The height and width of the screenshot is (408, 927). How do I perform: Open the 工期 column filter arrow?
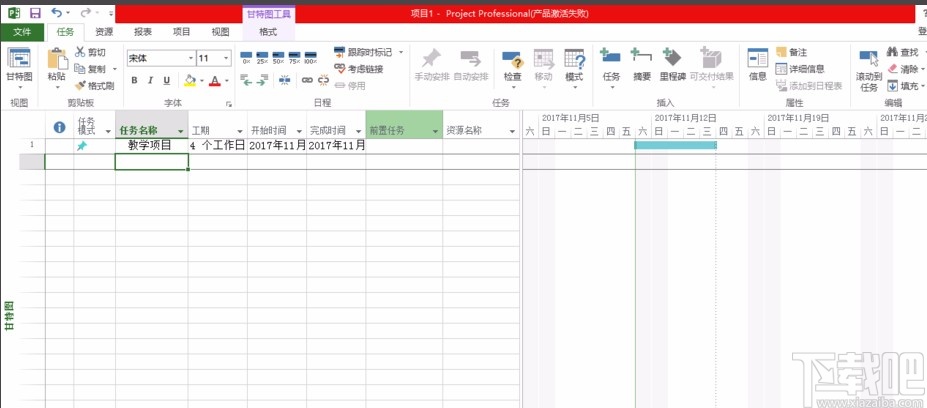(x=240, y=131)
